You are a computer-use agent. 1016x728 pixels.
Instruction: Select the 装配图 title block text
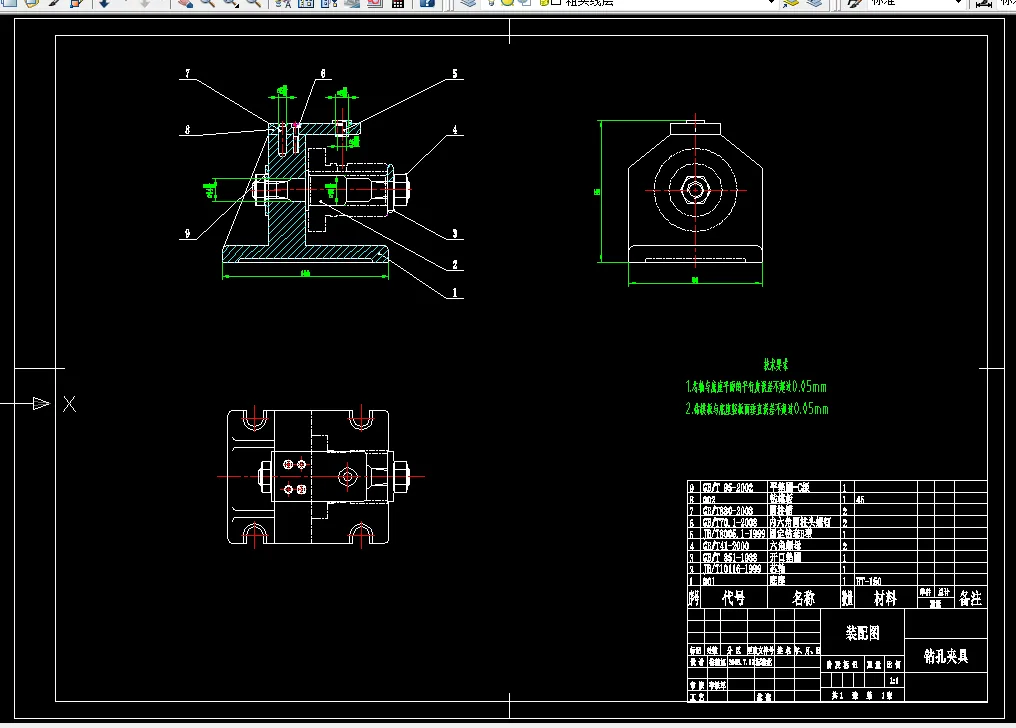point(862,633)
